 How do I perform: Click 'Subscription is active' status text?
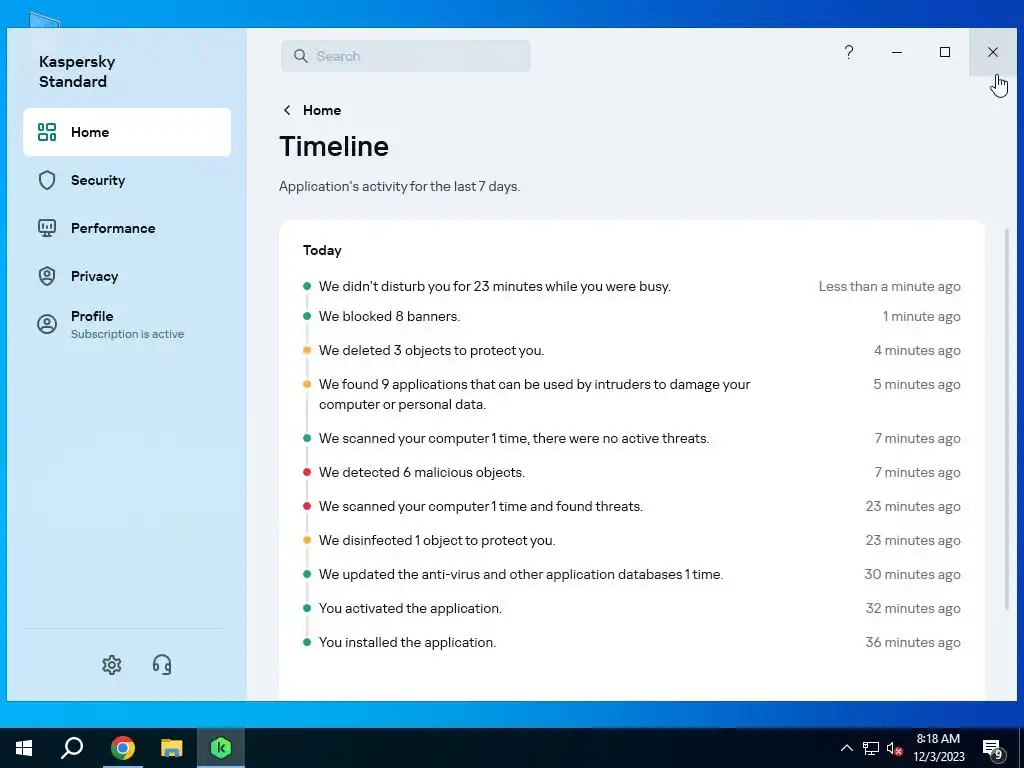point(127,334)
